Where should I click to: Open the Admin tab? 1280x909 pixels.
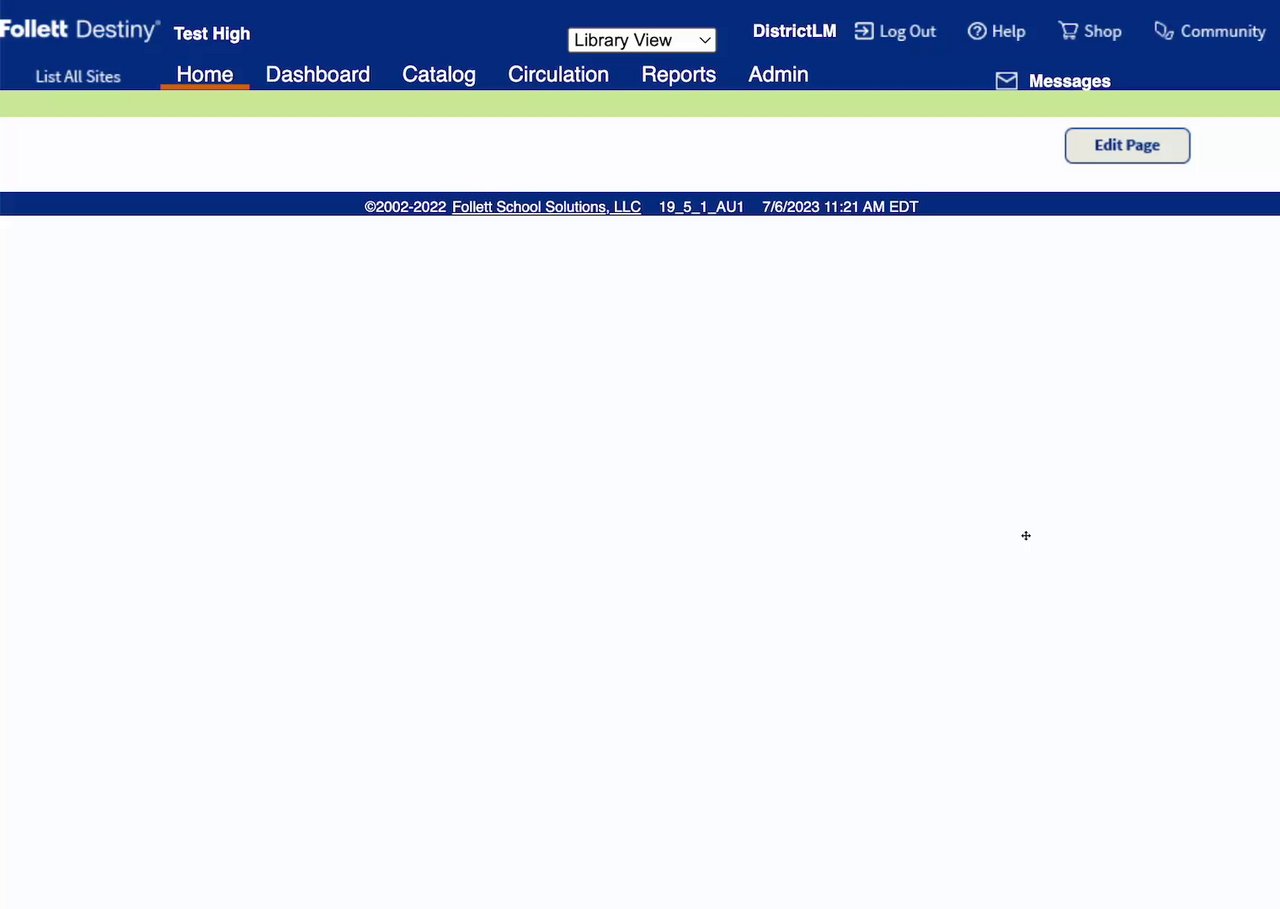point(778,74)
